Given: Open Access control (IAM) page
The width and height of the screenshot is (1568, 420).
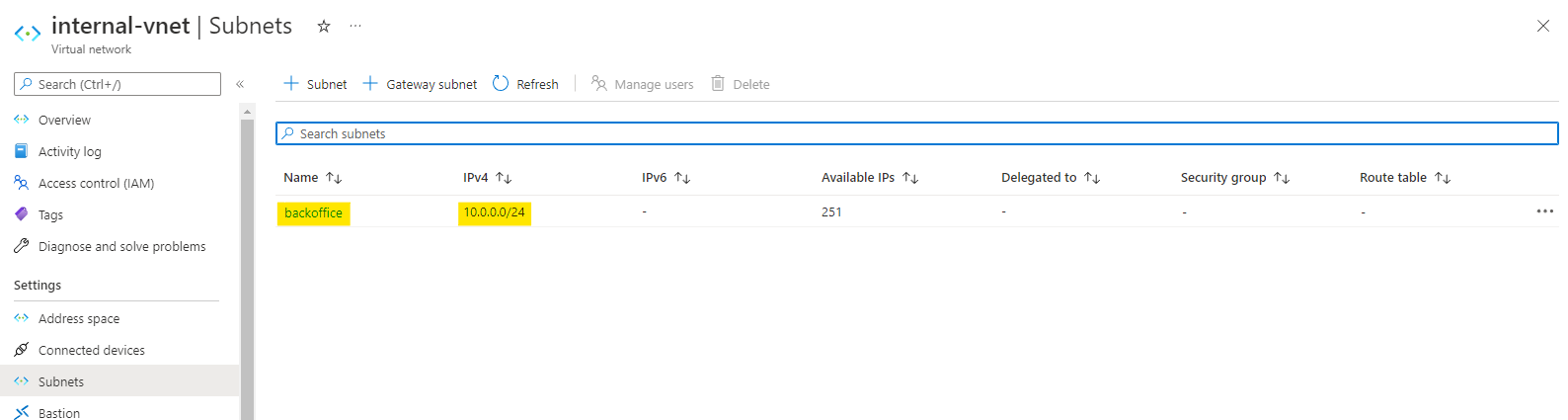Looking at the screenshot, I should pyautogui.click(x=96, y=184).
